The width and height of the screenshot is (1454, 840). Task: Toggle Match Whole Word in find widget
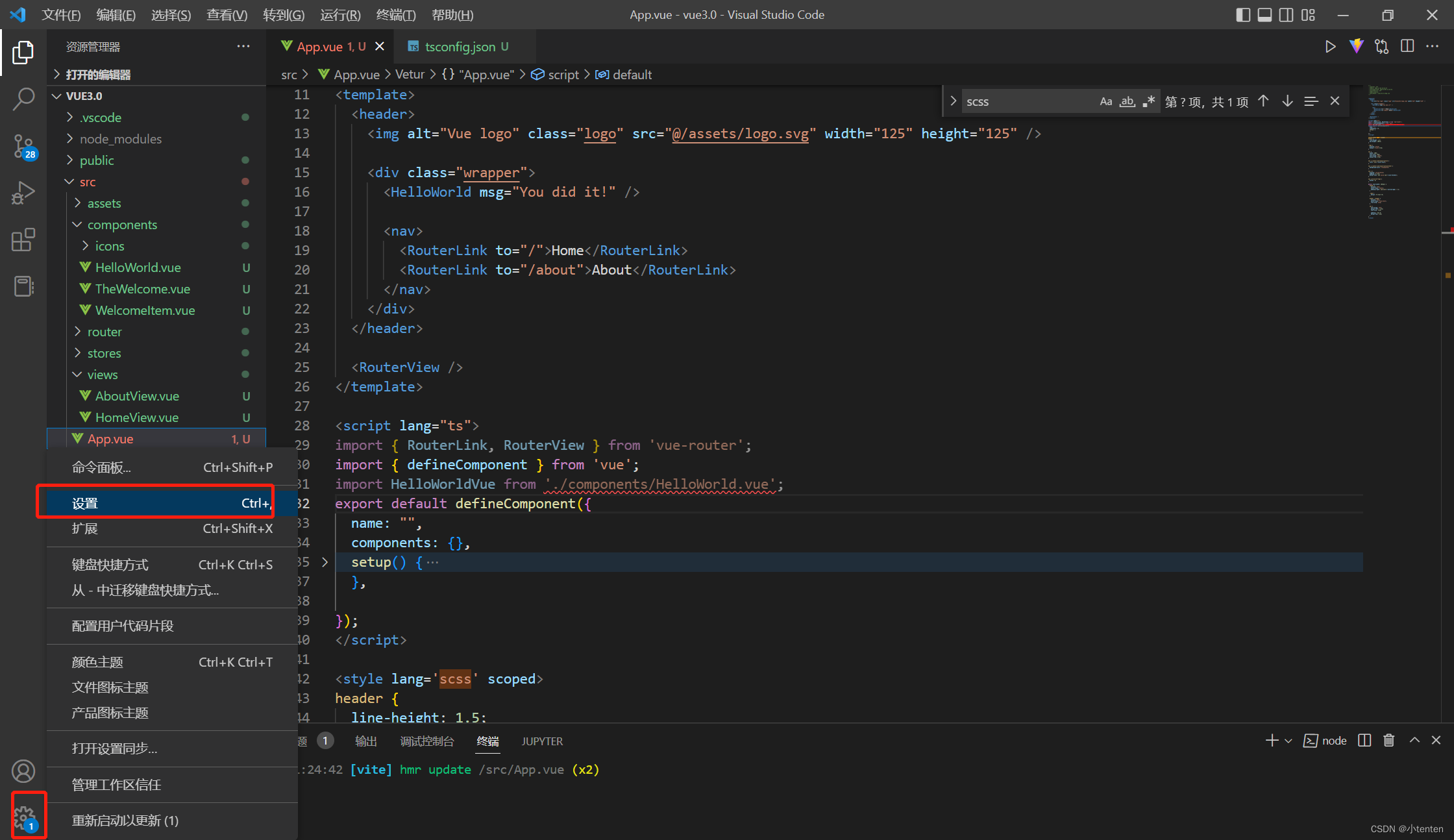tap(1127, 101)
